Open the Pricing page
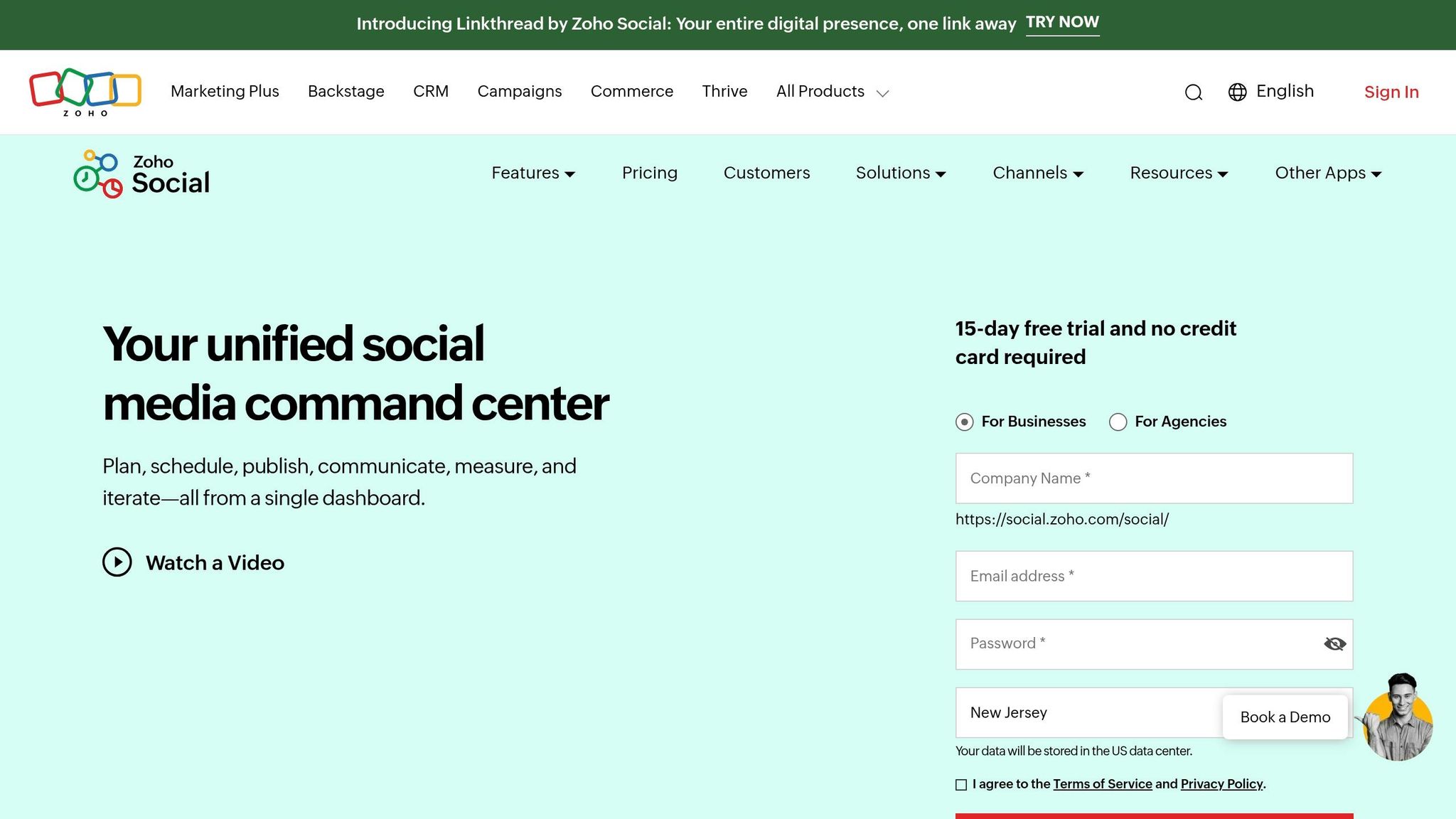Viewport: 1456px width, 819px height. point(649,173)
